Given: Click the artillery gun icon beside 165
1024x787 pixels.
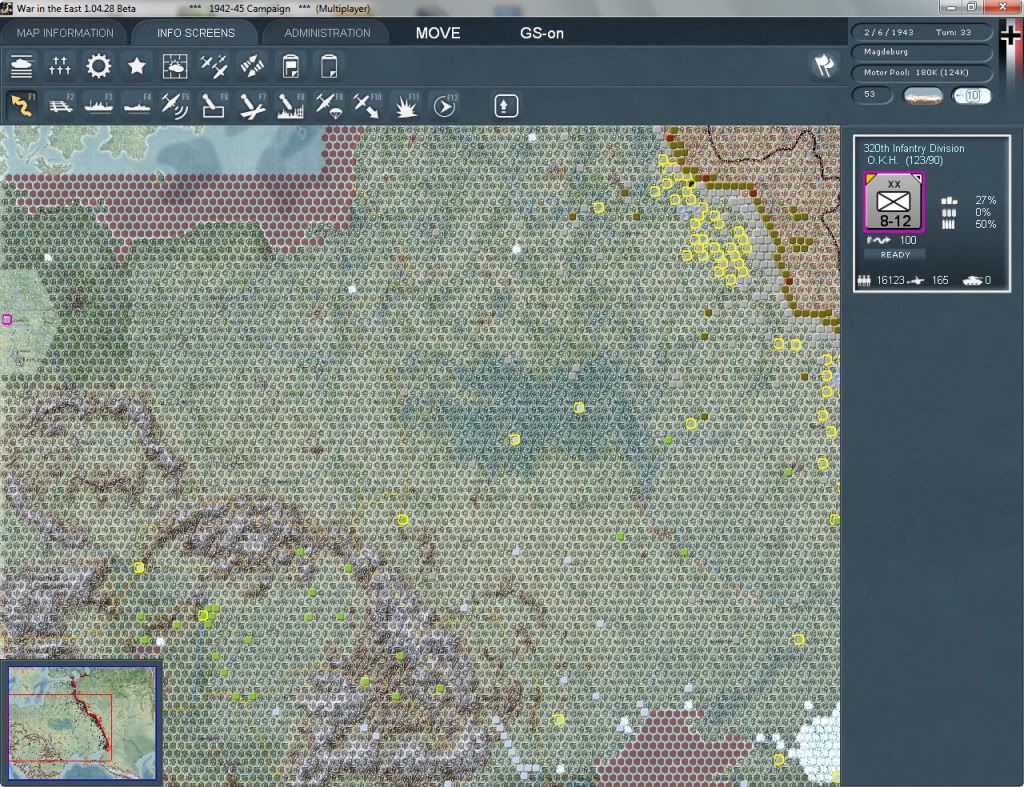Looking at the screenshot, I should click(x=916, y=281).
